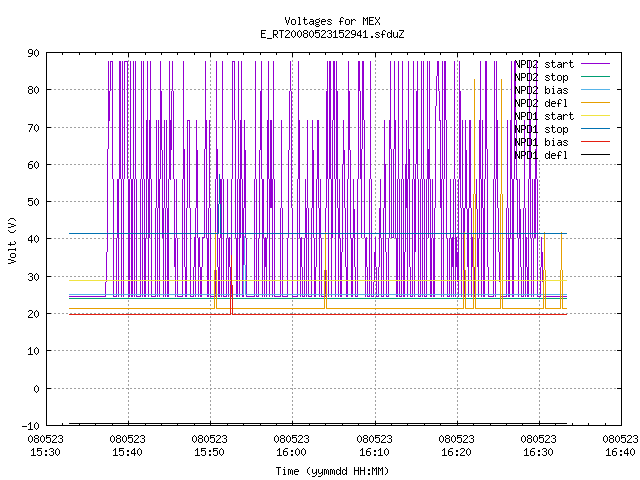Click the green NPD2 stop legend line sample
Image resolution: width=640 pixels, height=480 pixels.
(595, 76)
